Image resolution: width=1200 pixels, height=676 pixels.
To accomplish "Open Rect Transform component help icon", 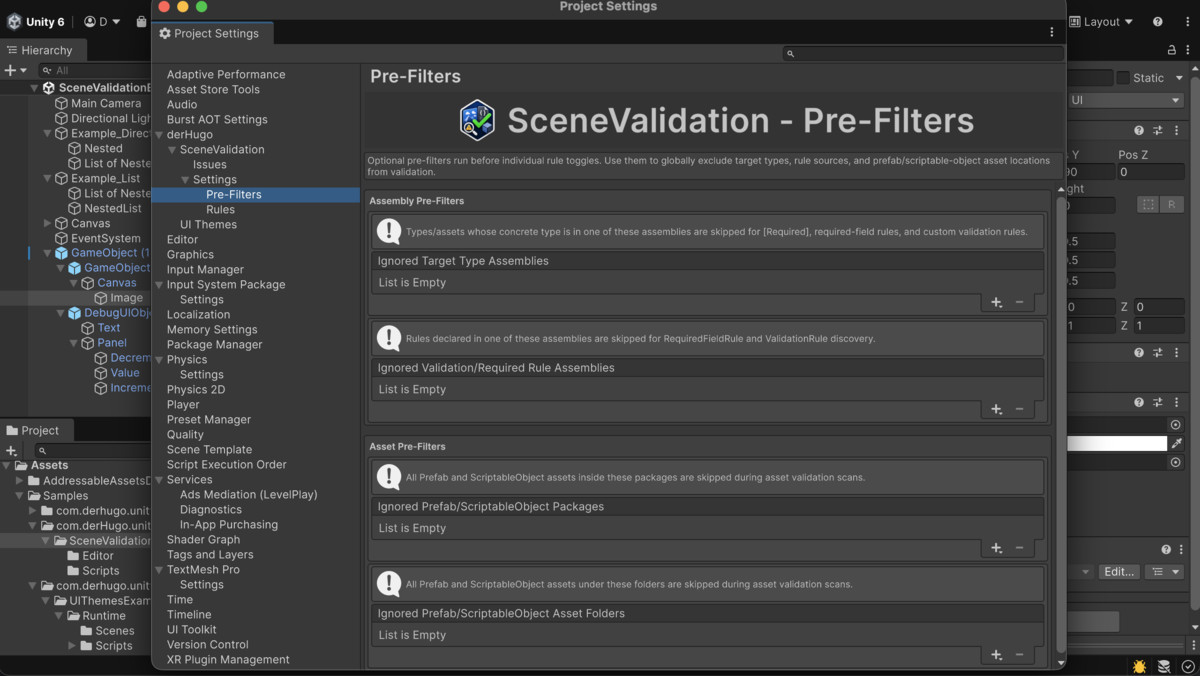I will pos(1139,131).
